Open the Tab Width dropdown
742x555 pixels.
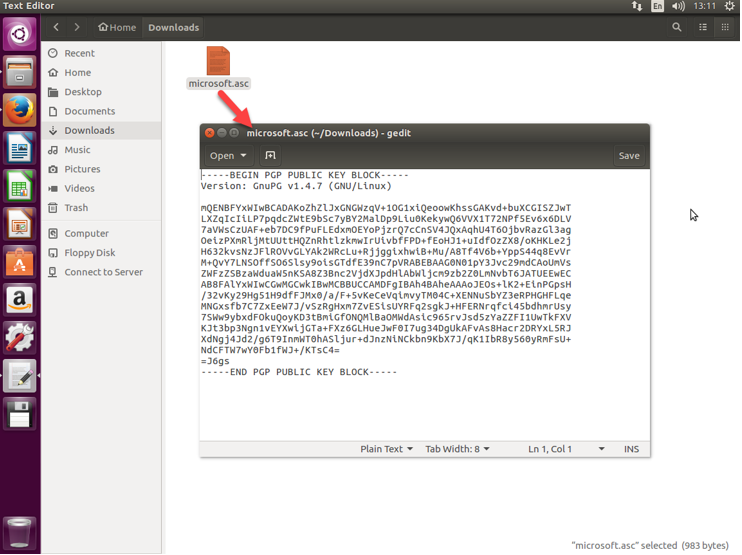[x=457, y=449]
